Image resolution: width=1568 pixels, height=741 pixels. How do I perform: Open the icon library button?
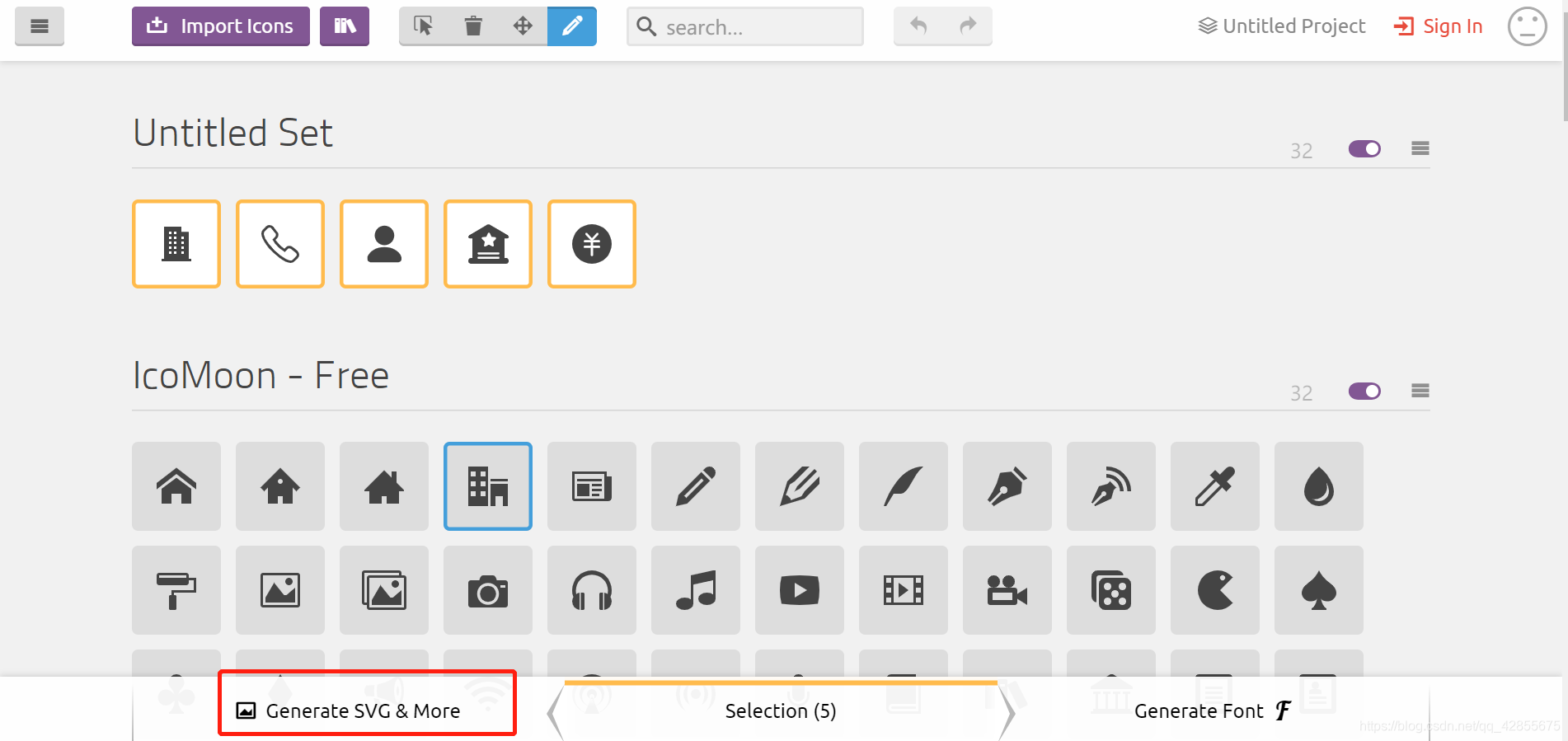tap(345, 26)
